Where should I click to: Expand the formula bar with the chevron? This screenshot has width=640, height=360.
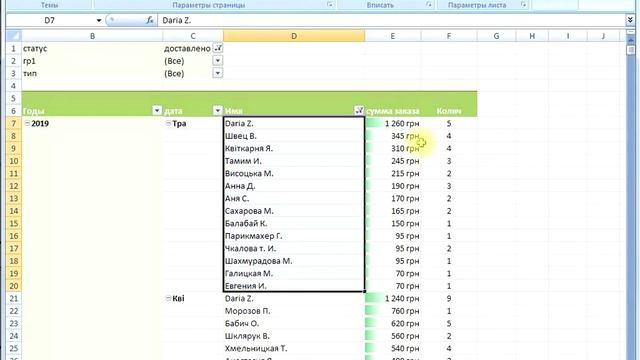[x=630, y=20]
